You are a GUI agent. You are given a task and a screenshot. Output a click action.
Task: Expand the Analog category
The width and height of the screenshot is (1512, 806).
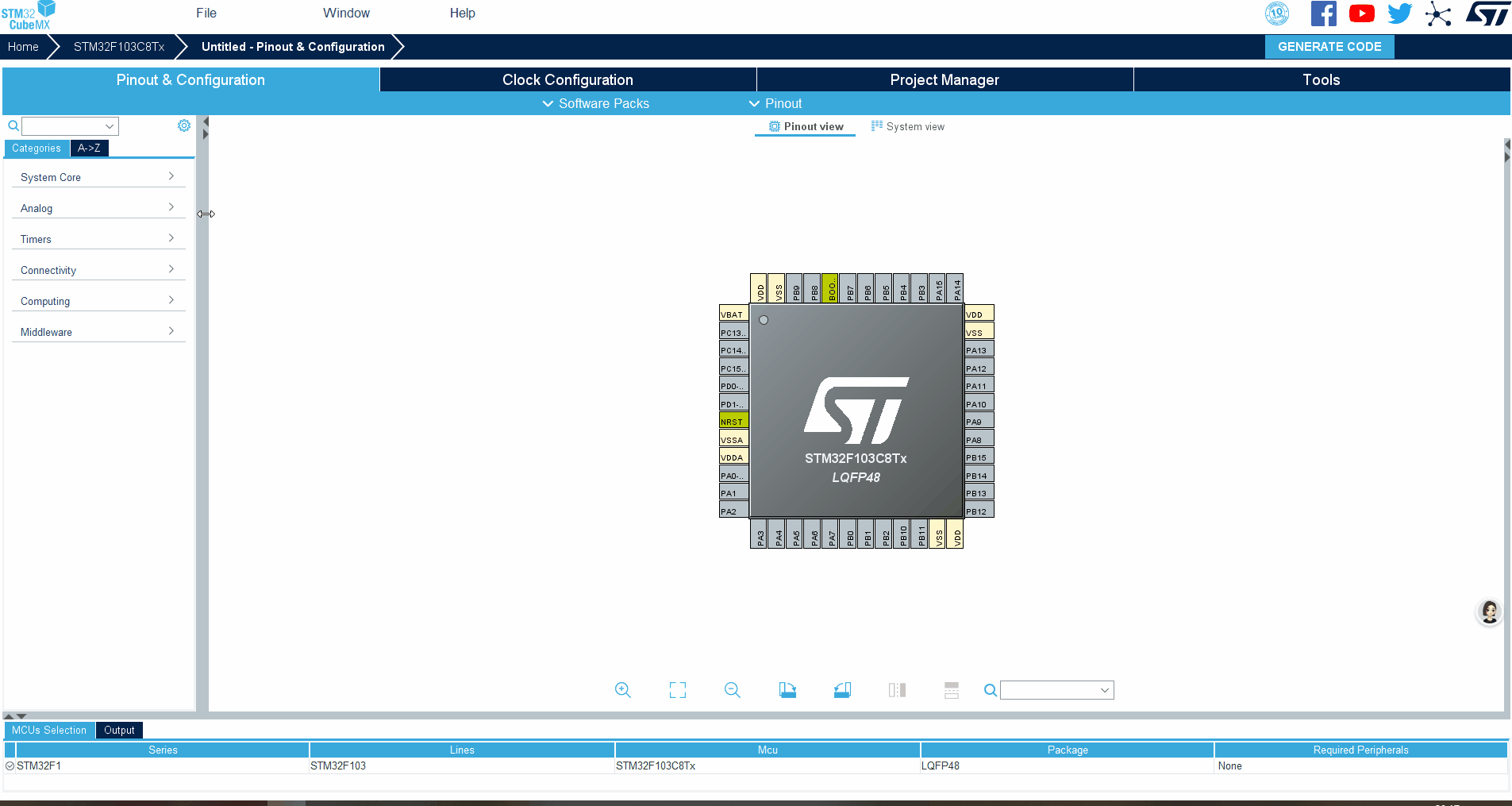coord(98,208)
